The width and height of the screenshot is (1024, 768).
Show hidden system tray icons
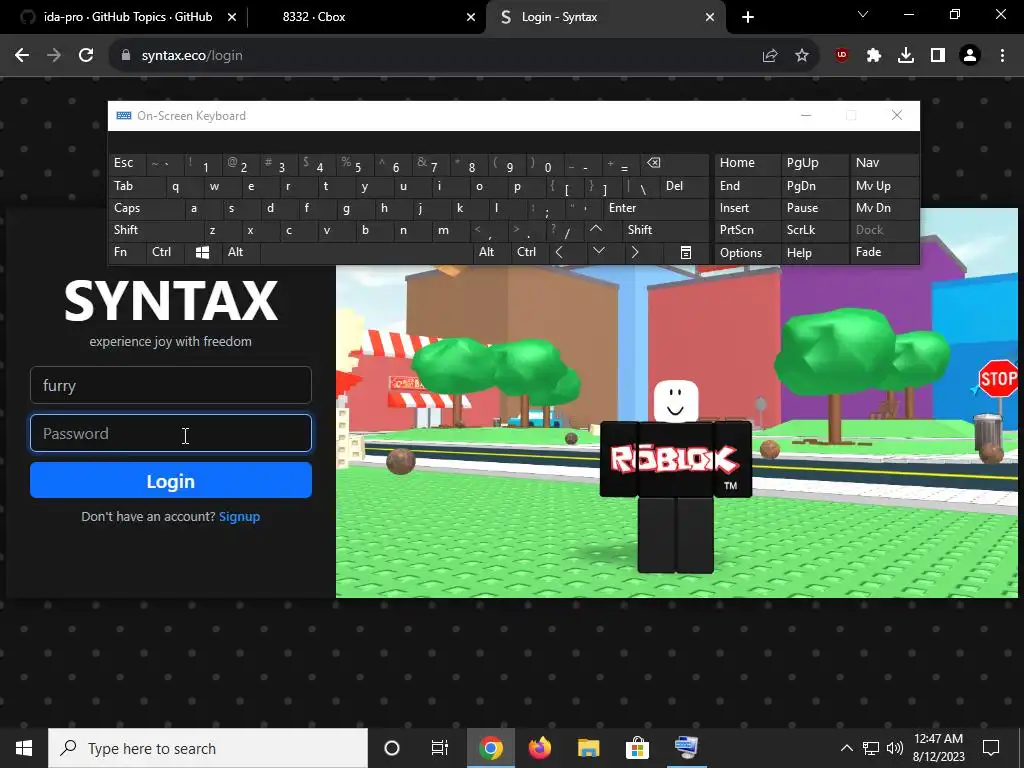coord(846,748)
